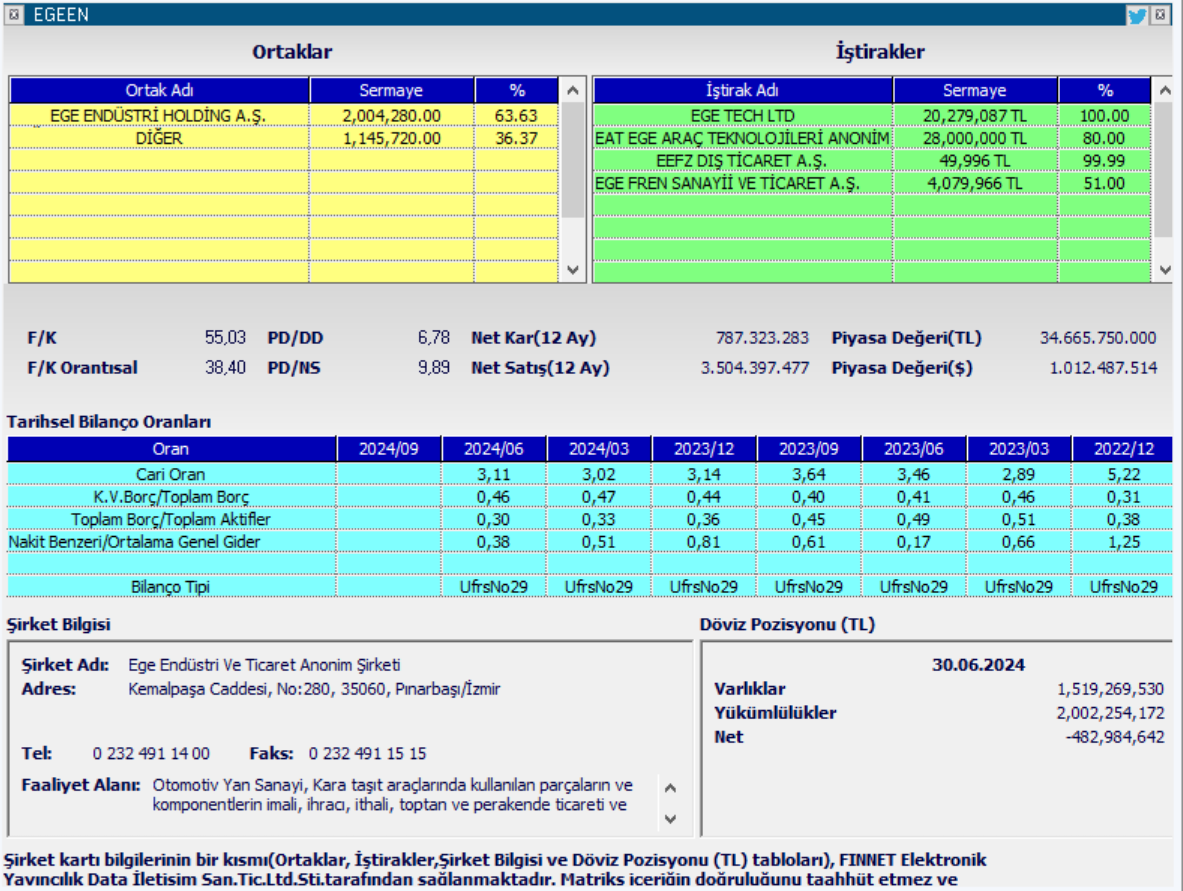This screenshot has width=1183, height=891.
Task: Click the 28,000,000 TL capital cell
Action: tap(975, 138)
